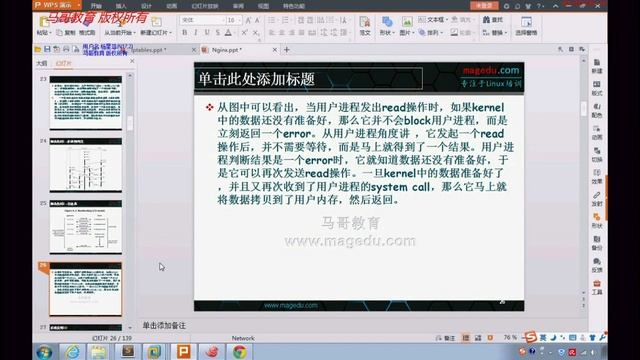Screen dimensions: 640x360
Task: Open the WPS Presentation application menu
Action: (57, 5)
